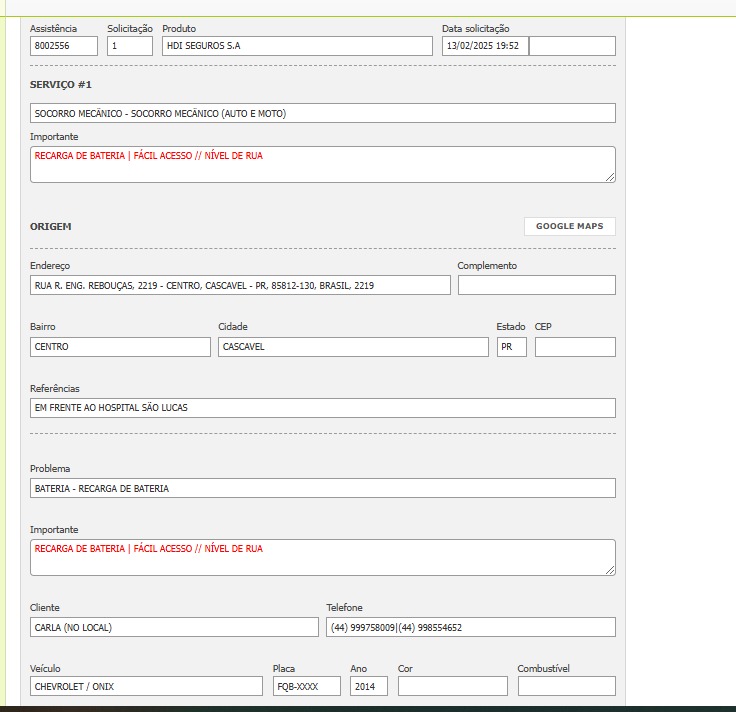Select the Problema field about battery recharge
The width and height of the screenshot is (736, 712).
click(x=322, y=488)
